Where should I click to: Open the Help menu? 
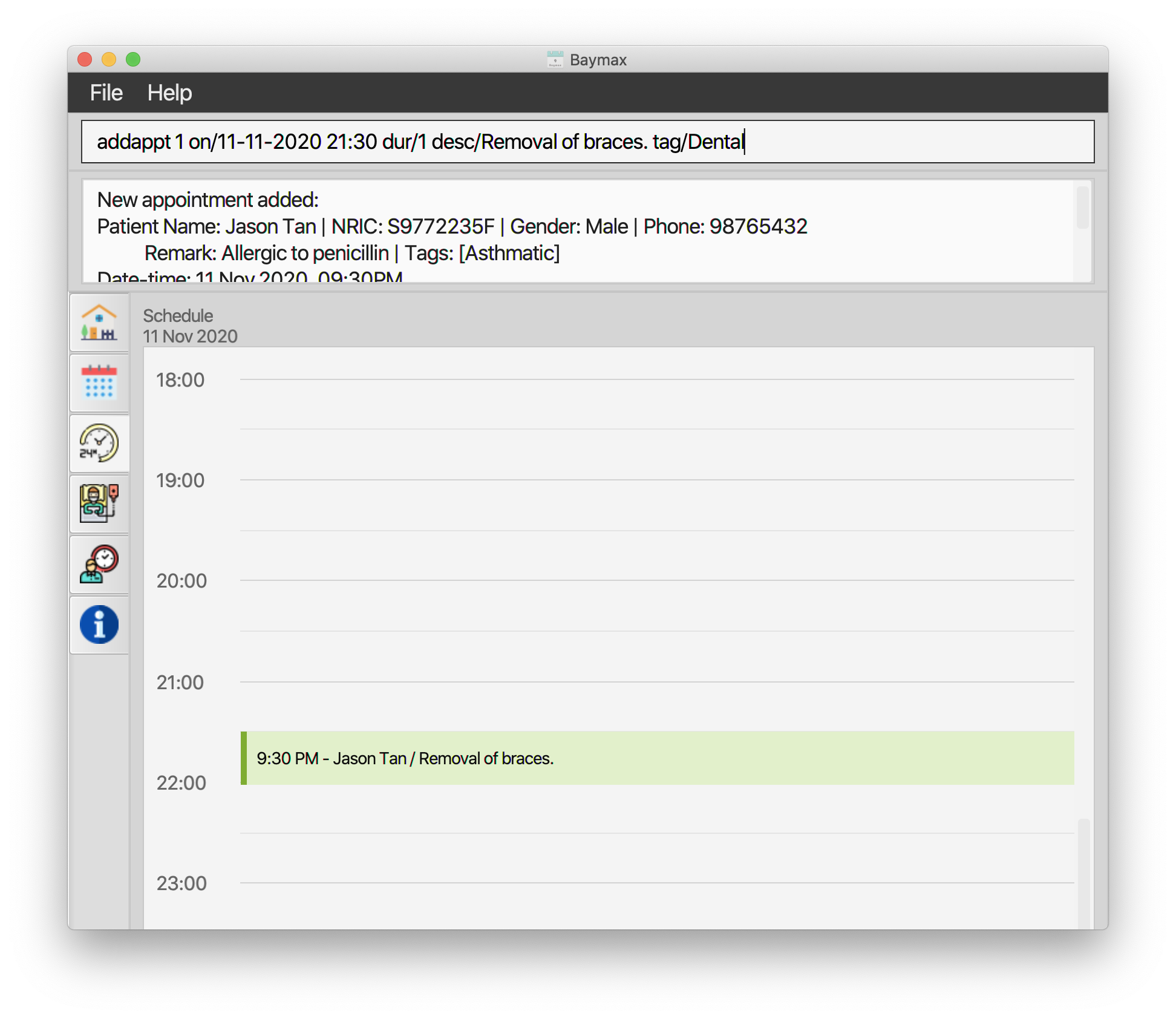(169, 93)
